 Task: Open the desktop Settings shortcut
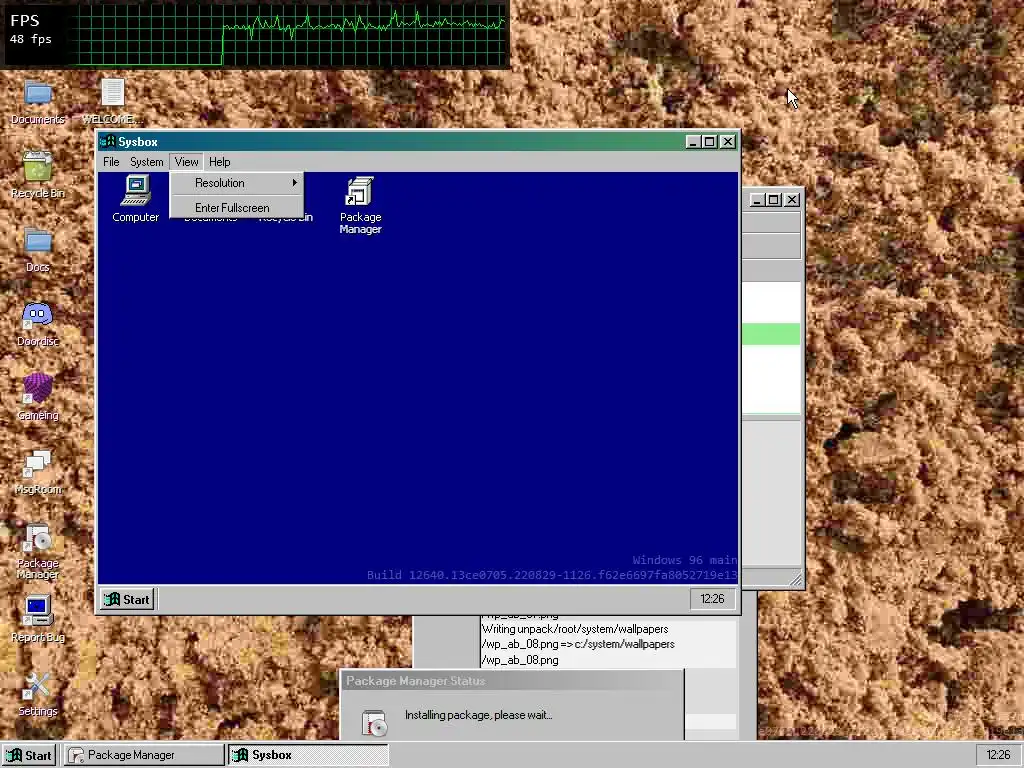click(38, 694)
